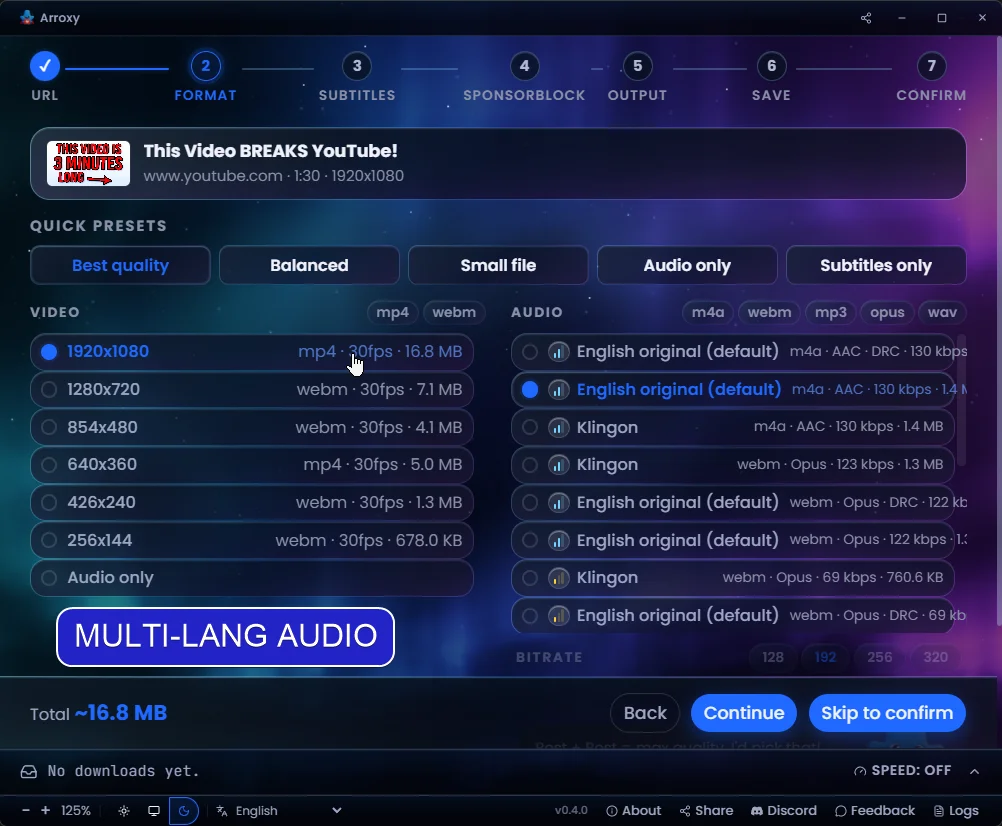Go to Output step 5
1002x826 pixels.
[x=637, y=77]
